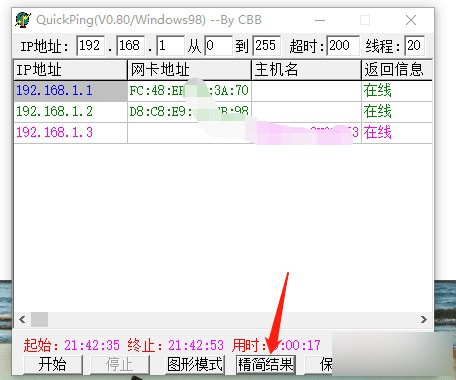Sort by the IP地址 column header
456x380 pixels.
point(70,70)
